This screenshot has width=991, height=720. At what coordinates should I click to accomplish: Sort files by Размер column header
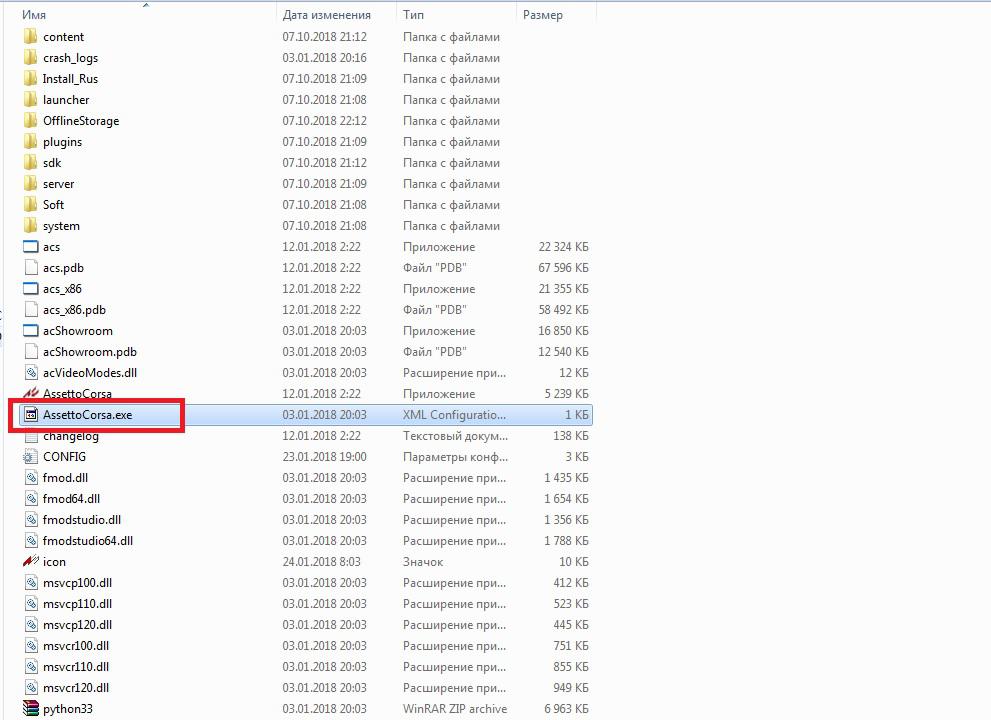tap(542, 15)
